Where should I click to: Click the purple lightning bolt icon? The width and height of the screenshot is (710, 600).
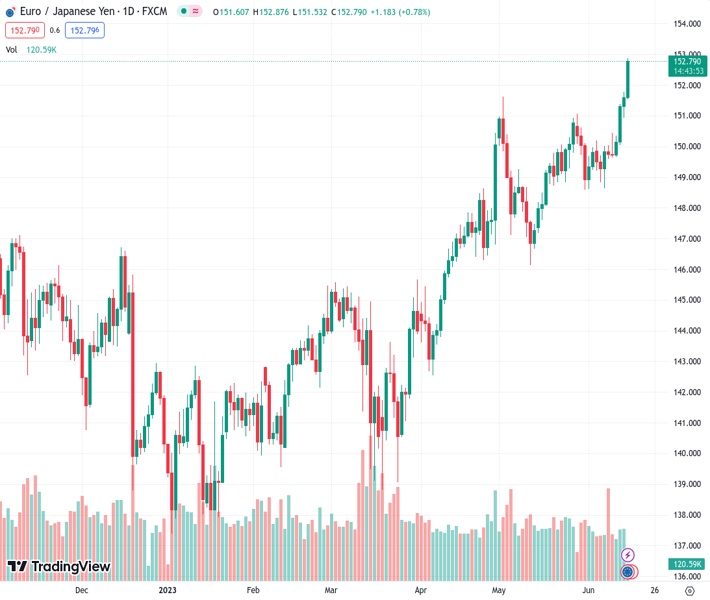click(628, 554)
